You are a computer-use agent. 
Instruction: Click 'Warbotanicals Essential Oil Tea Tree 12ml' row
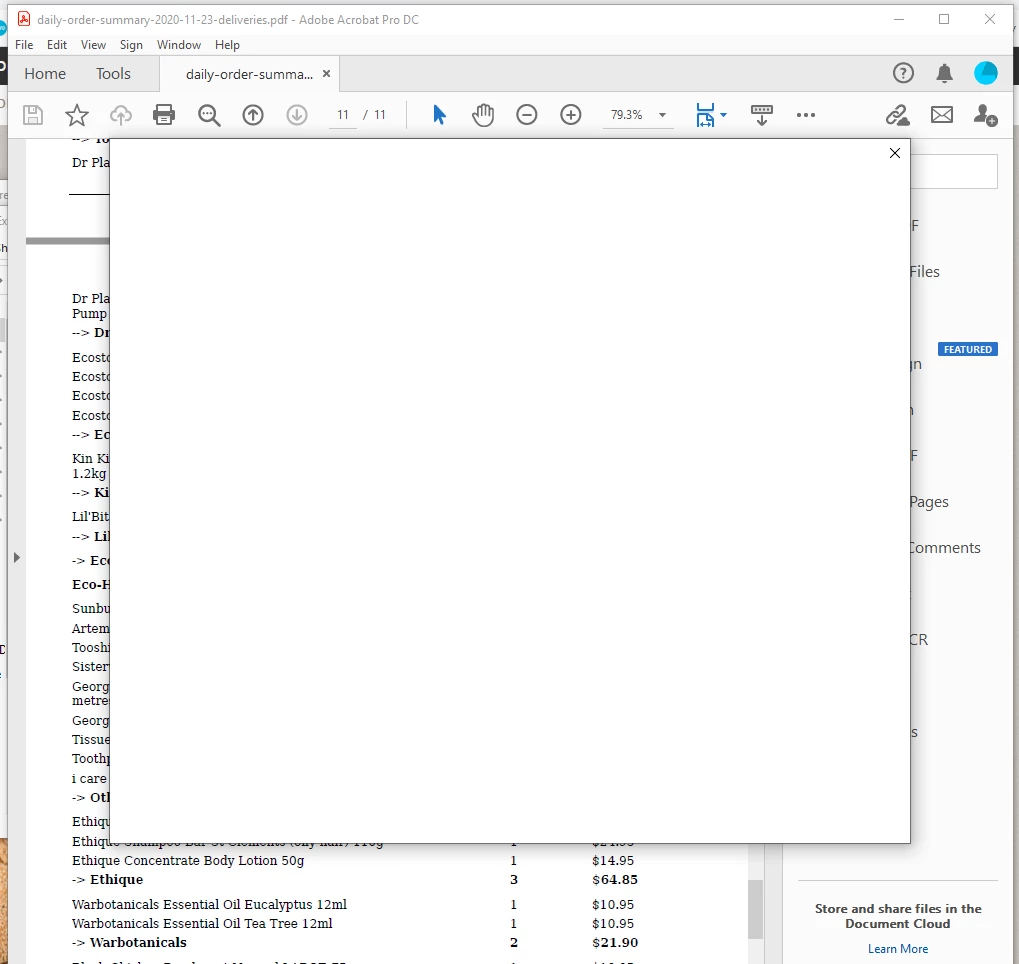(x=355, y=923)
